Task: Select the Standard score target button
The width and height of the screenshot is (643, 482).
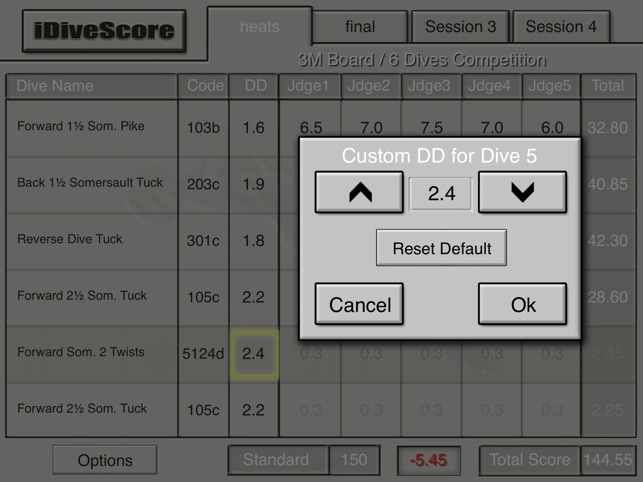Action: (x=278, y=460)
